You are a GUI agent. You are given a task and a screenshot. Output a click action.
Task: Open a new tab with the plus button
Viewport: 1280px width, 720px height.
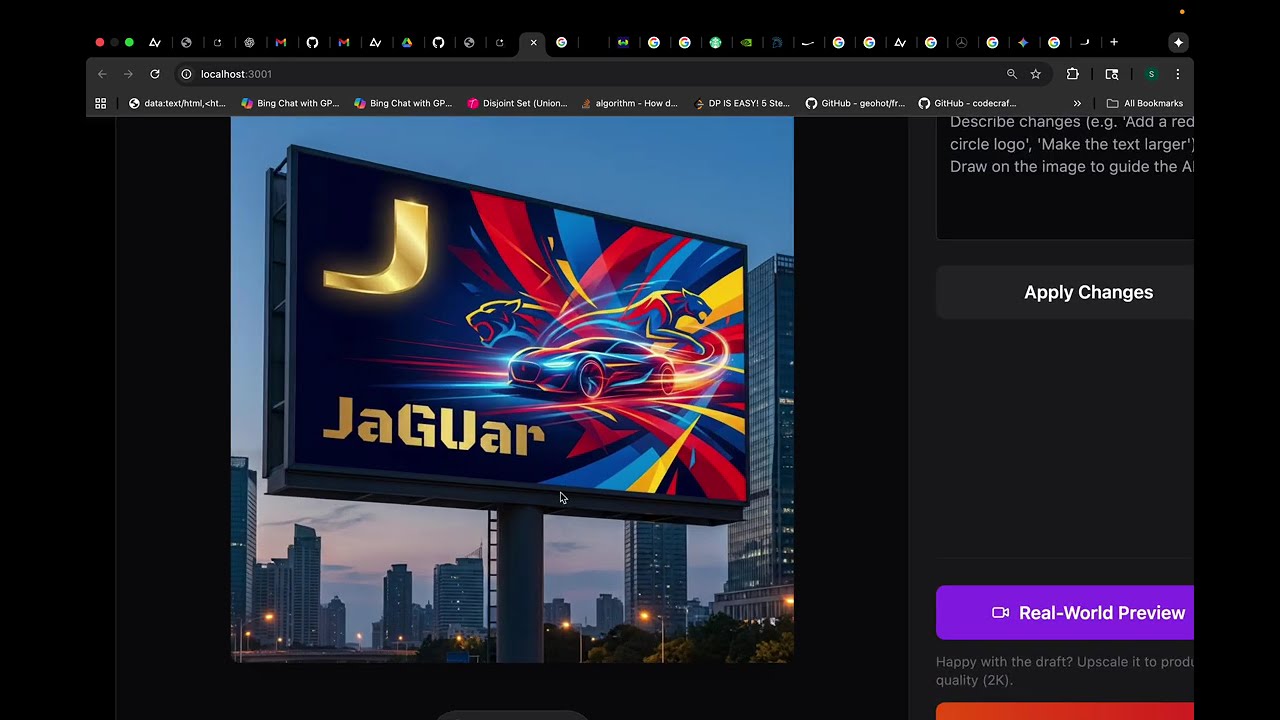[x=1114, y=42]
